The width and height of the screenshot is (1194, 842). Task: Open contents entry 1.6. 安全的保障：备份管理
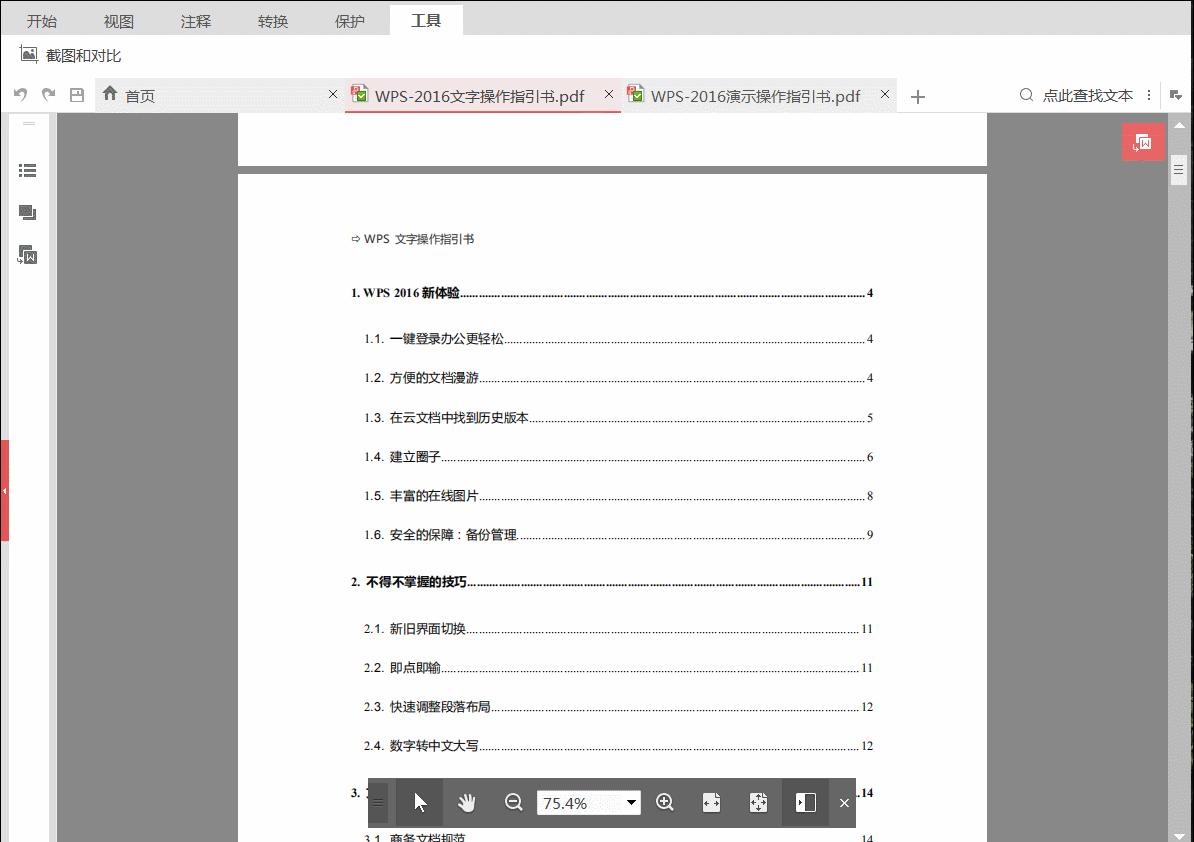(x=618, y=534)
